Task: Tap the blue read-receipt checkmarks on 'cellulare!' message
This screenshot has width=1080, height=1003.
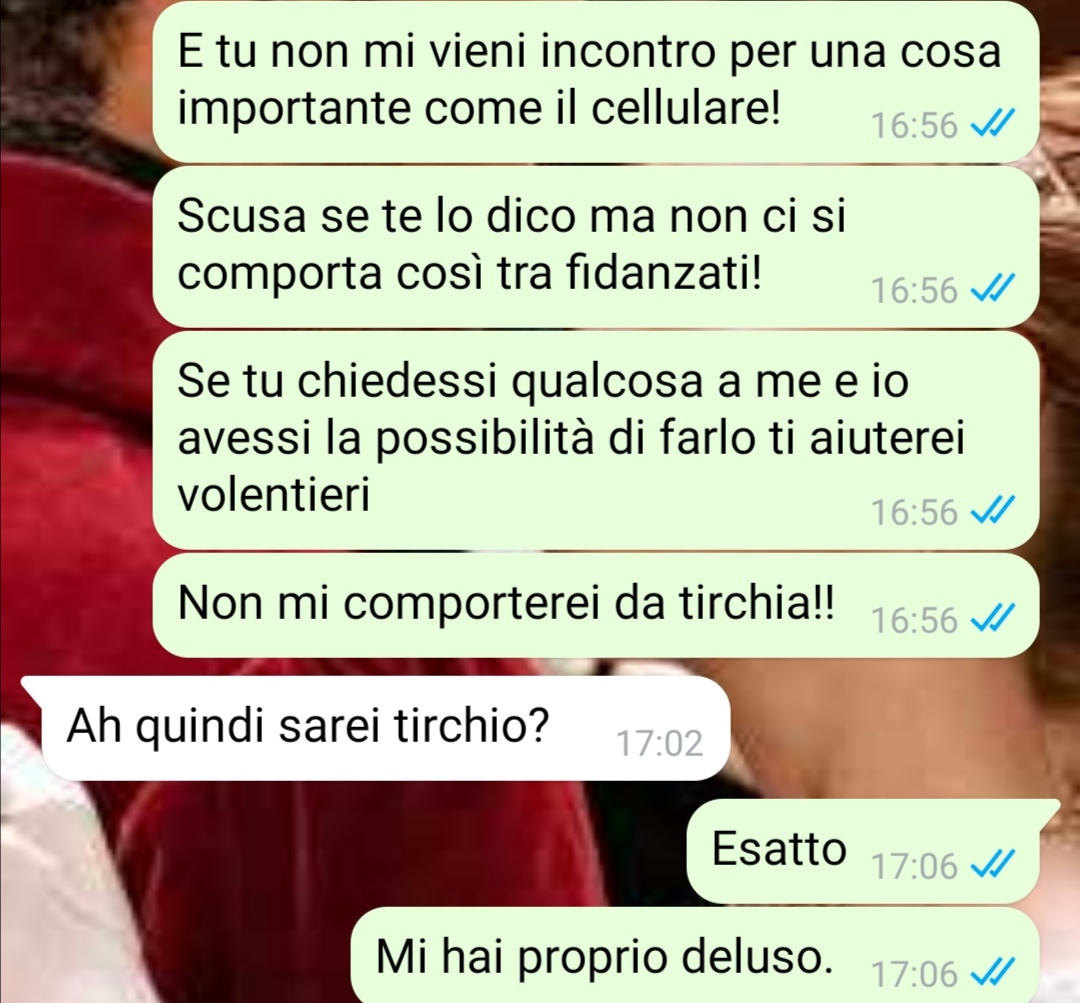Action: (x=992, y=125)
